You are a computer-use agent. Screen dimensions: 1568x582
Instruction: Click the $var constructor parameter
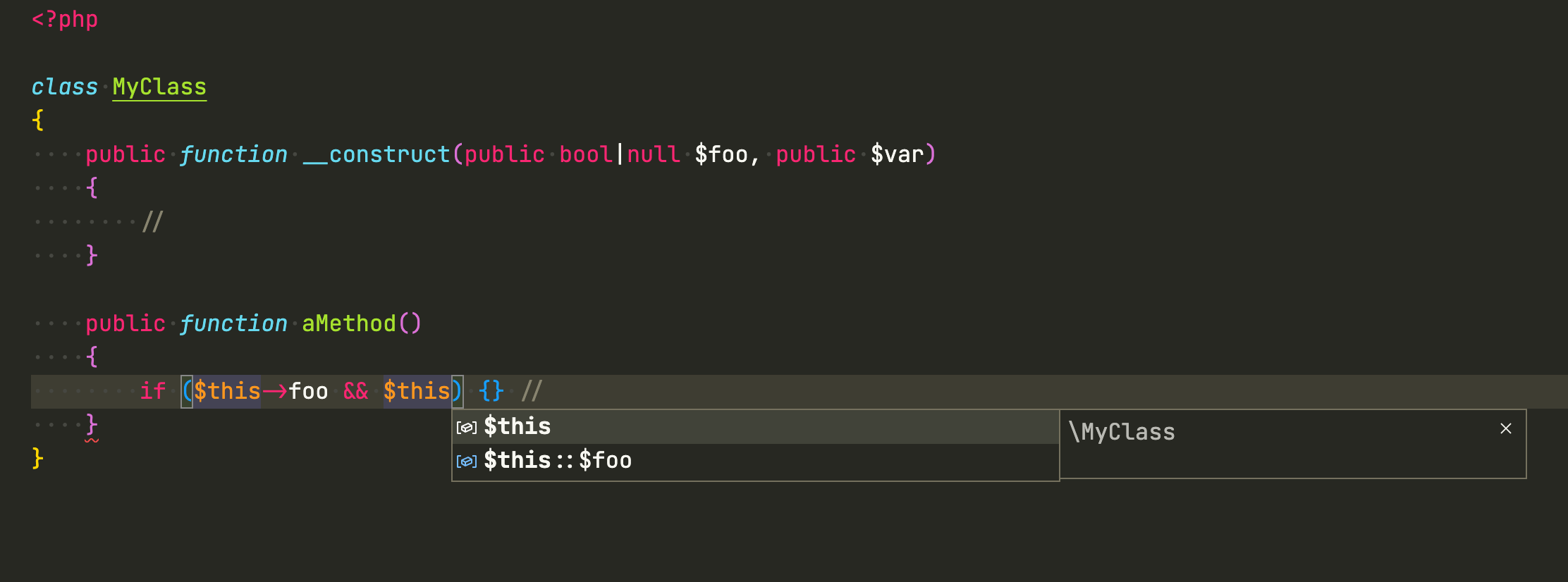pos(900,154)
